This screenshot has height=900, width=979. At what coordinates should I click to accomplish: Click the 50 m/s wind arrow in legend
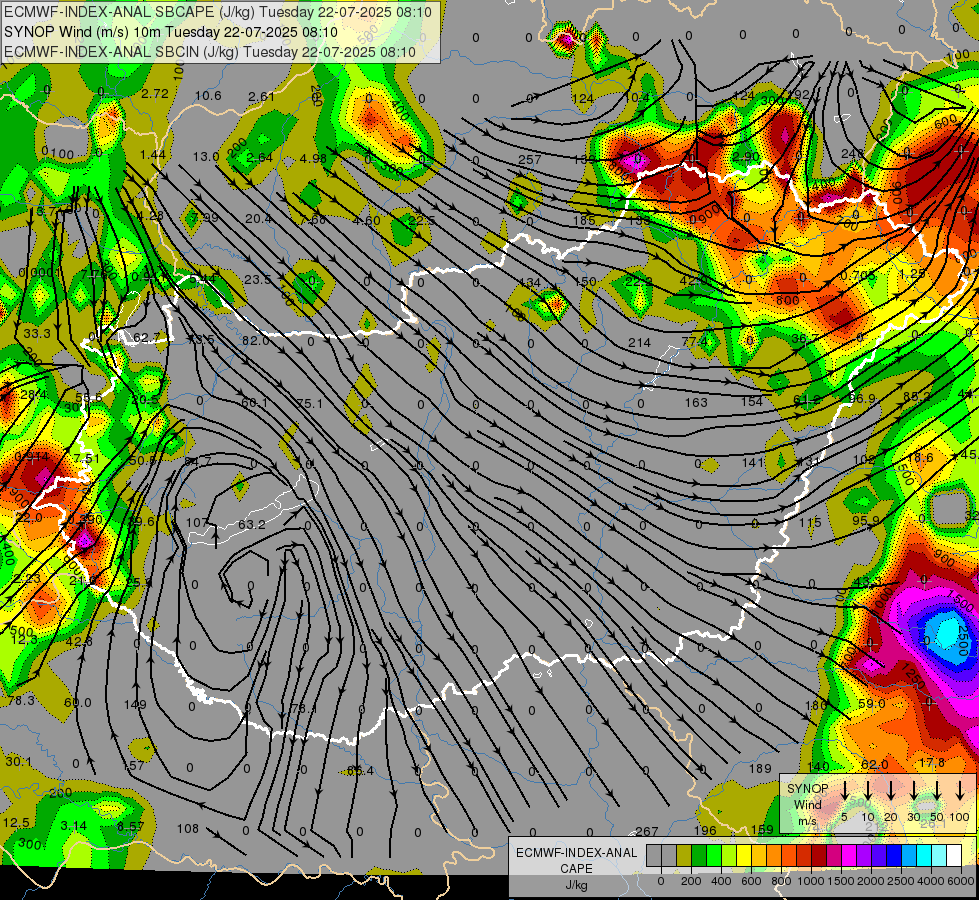point(937,789)
